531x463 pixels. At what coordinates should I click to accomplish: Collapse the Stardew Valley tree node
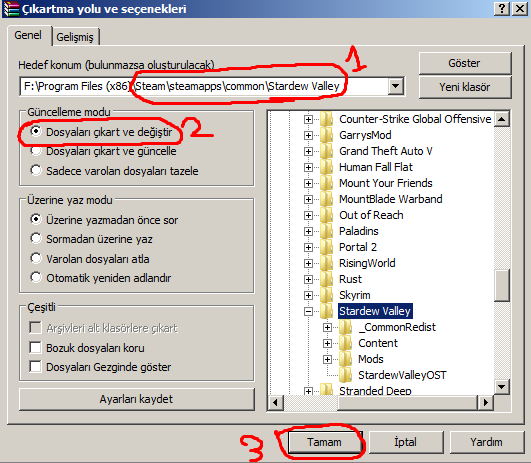pyautogui.click(x=308, y=311)
